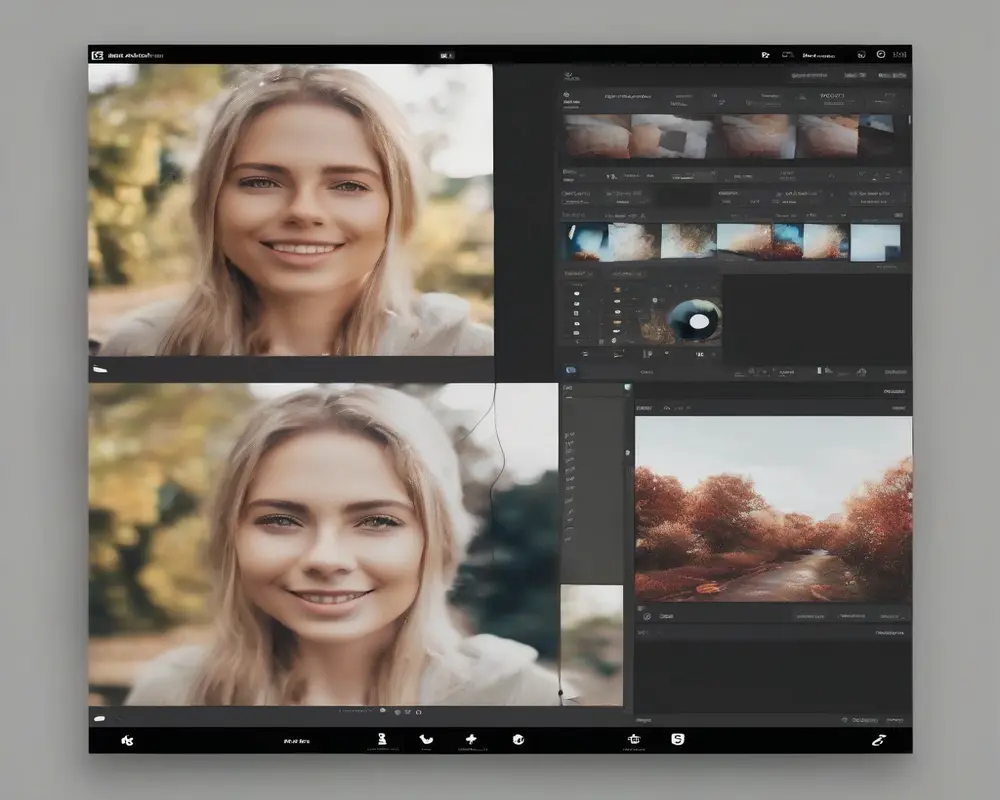Click the top white icon in the panel's icon list

577,293
